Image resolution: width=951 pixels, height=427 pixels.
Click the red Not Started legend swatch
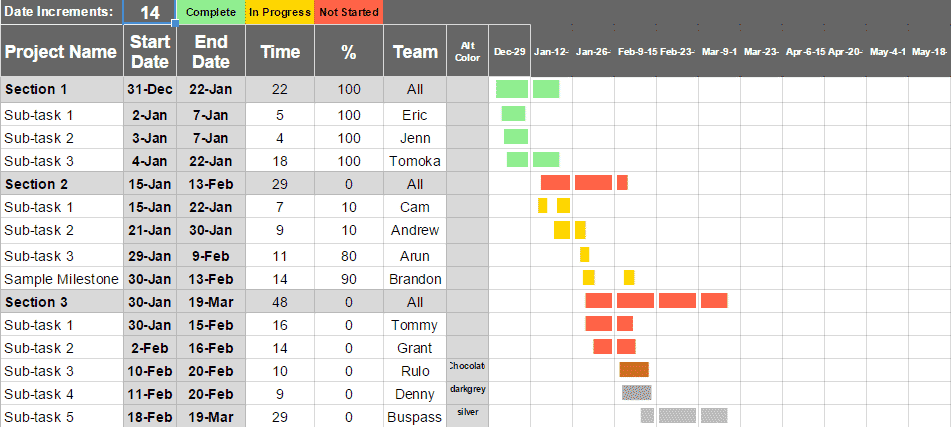[349, 12]
